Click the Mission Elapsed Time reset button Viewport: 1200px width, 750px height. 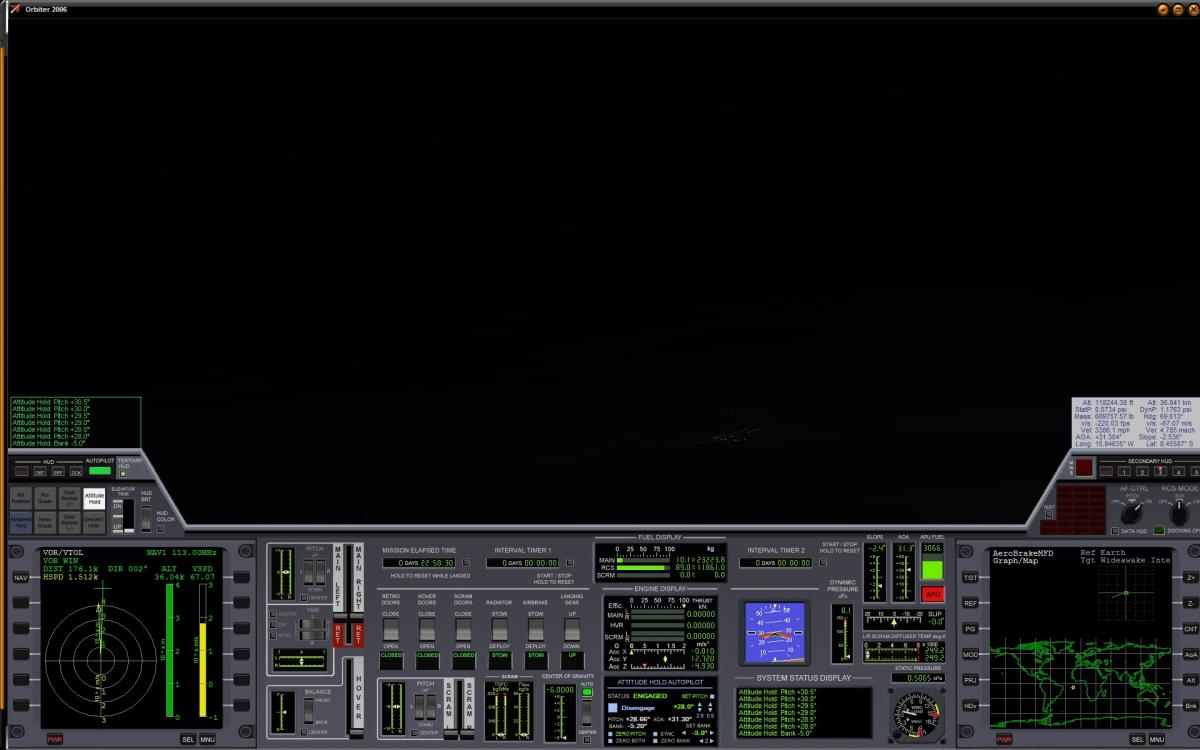(x=466, y=563)
